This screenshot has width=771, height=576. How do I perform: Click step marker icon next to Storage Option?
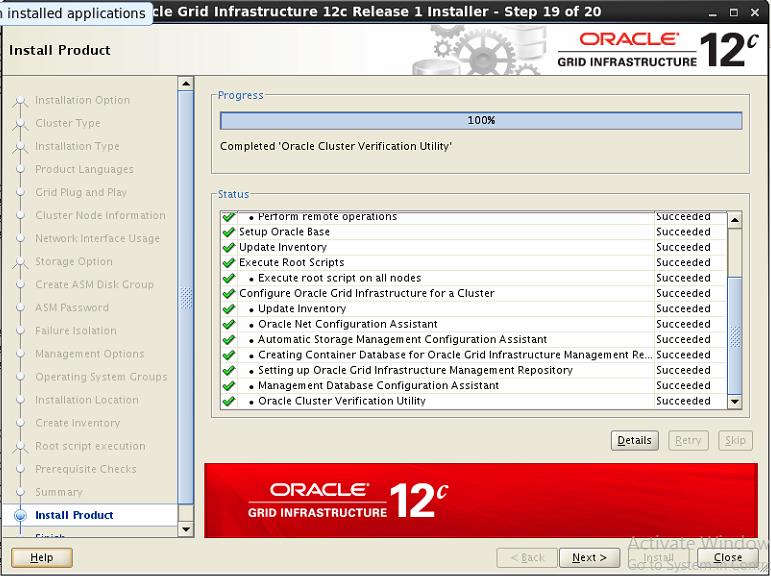20,262
